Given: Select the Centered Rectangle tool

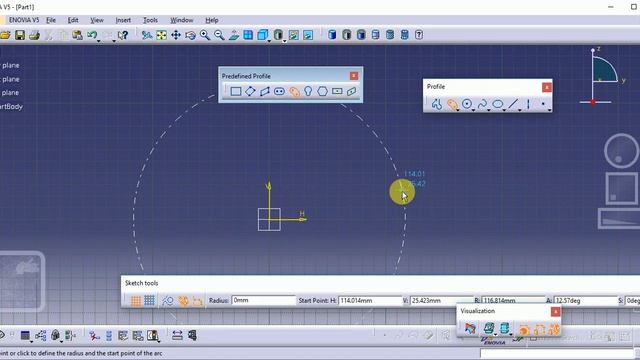Looking at the screenshot, I should pos(337,91).
